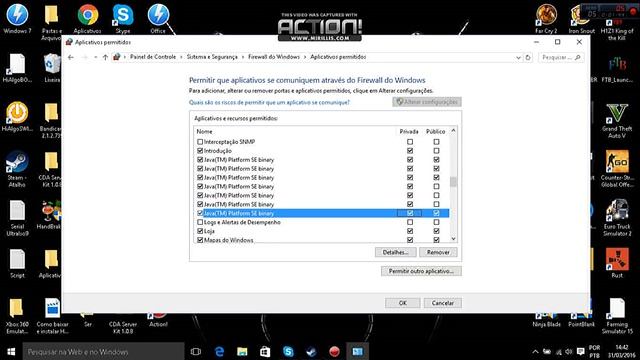Confirm with the OK button
This screenshot has height=360, width=640.
click(402, 303)
